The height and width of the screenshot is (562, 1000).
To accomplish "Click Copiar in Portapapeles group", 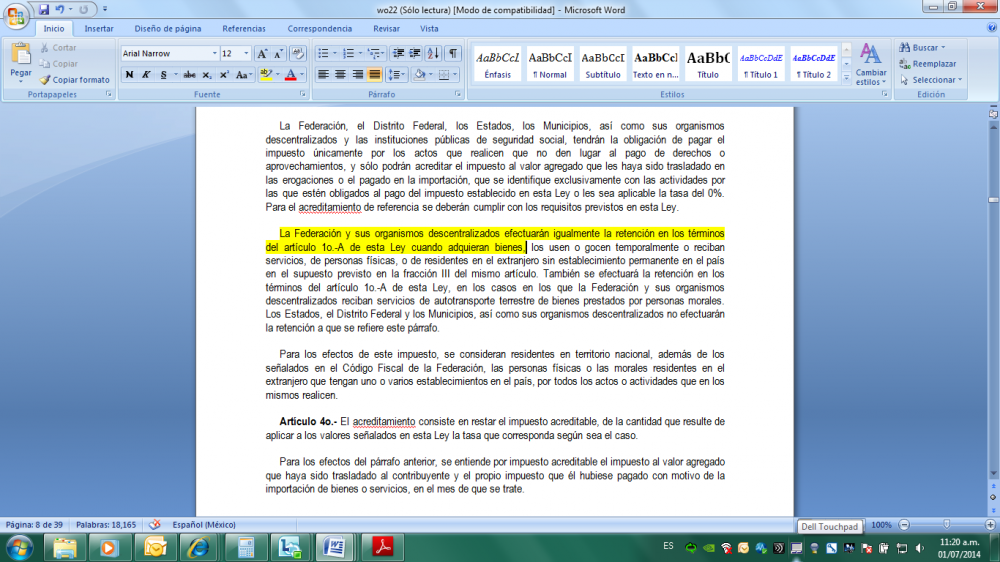I will point(58,64).
